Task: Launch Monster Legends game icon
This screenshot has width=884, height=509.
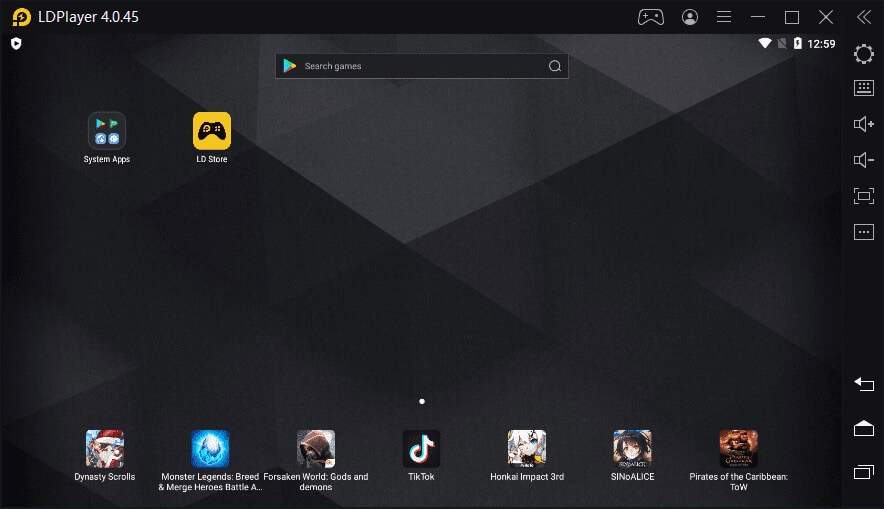Action: pos(210,449)
